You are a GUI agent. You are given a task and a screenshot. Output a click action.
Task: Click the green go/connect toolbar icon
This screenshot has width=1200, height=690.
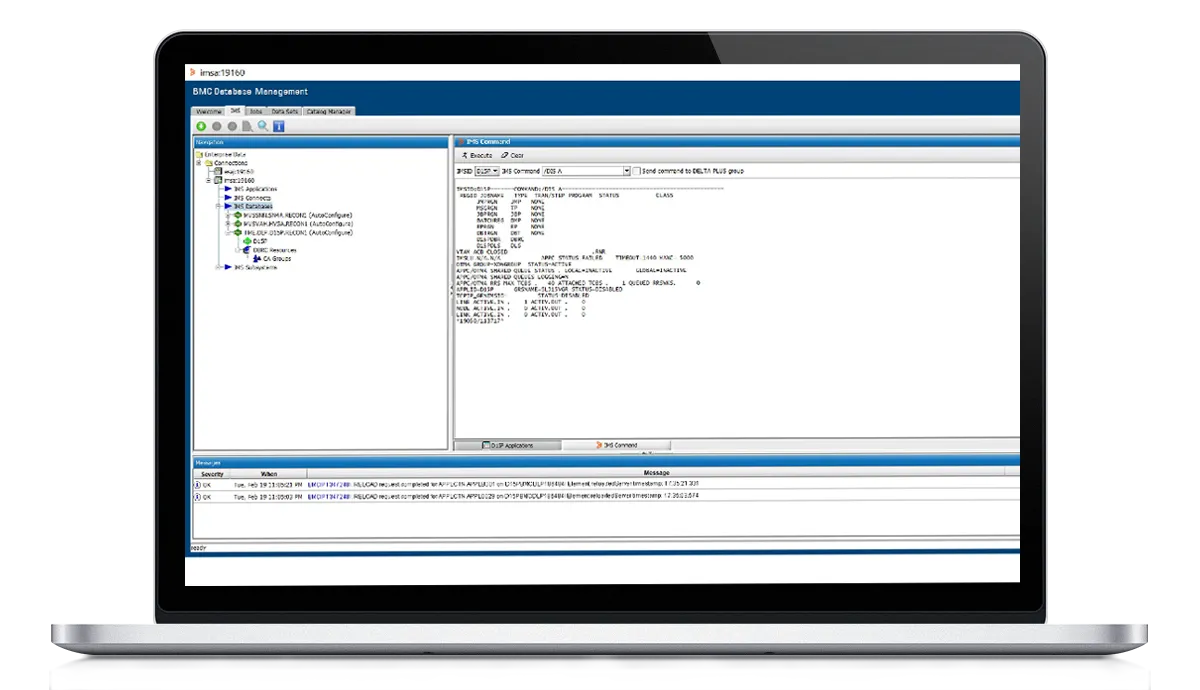click(201, 126)
